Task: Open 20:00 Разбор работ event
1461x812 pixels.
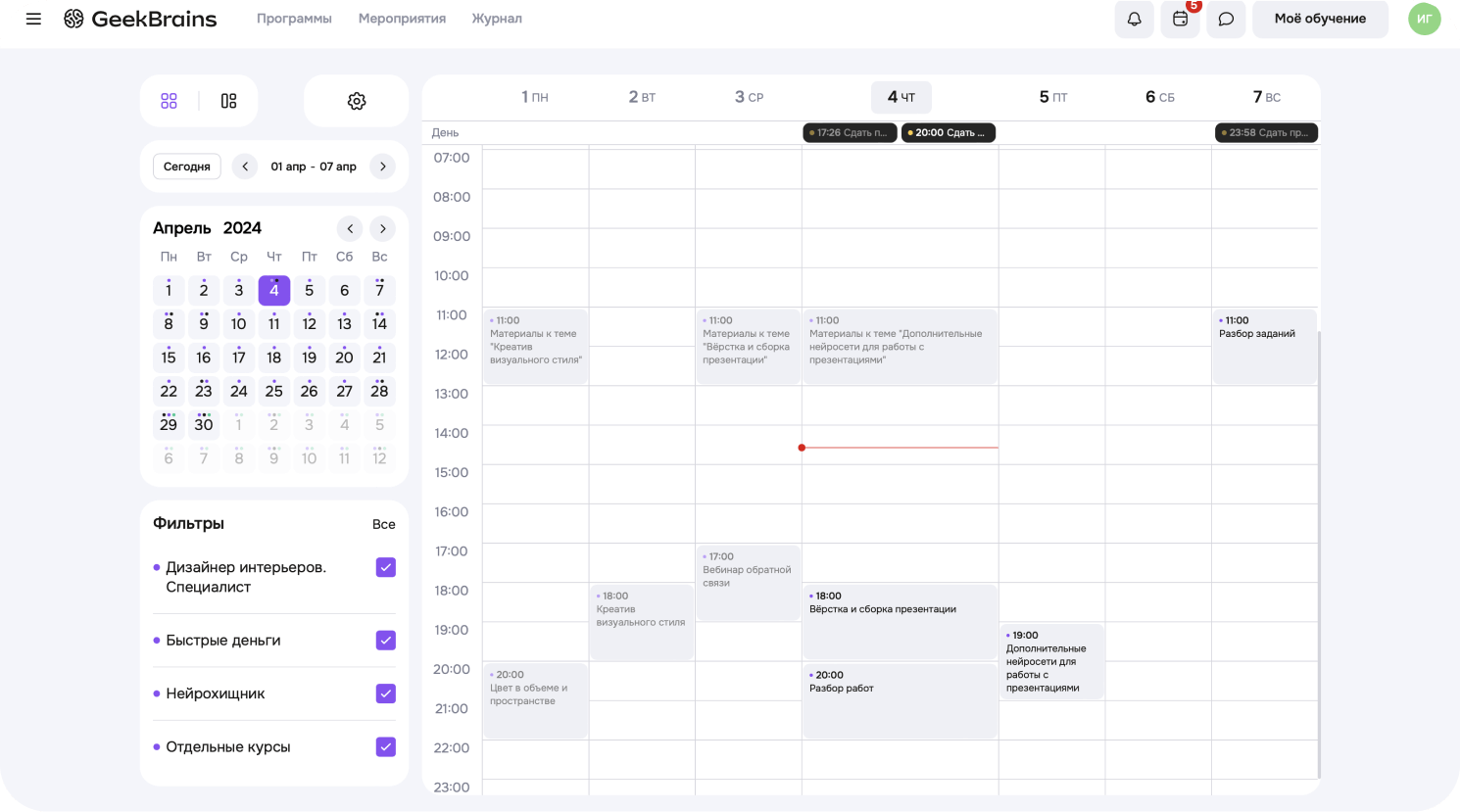Action: point(901,700)
